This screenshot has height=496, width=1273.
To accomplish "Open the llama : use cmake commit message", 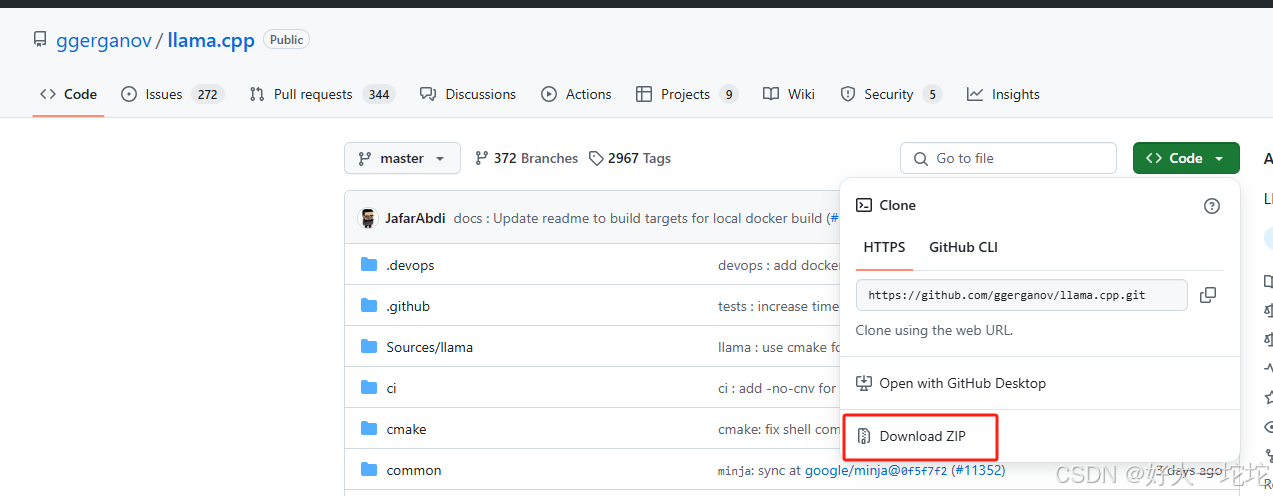I will coord(779,347).
